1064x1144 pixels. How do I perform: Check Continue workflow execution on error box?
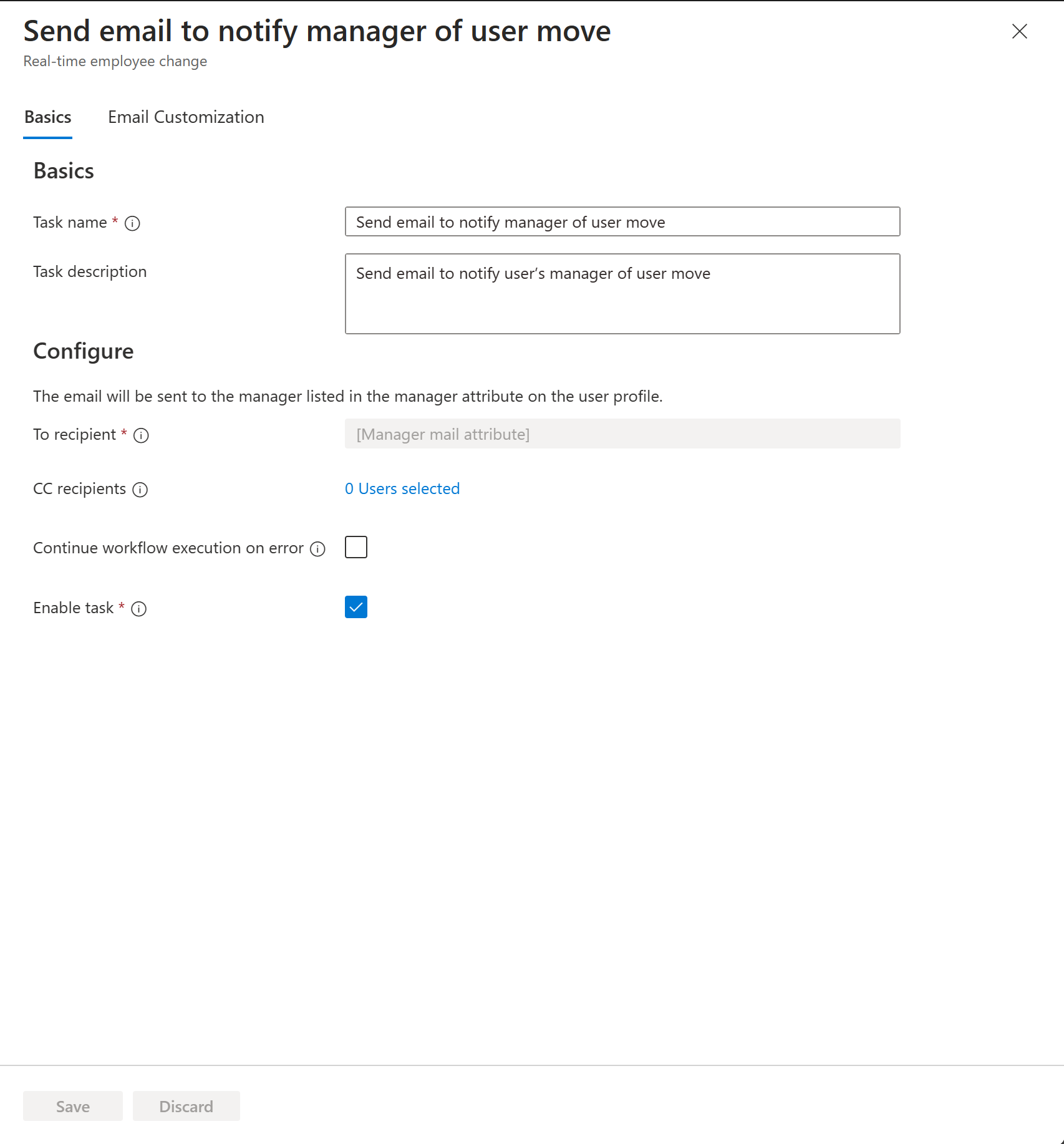coord(356,547)
